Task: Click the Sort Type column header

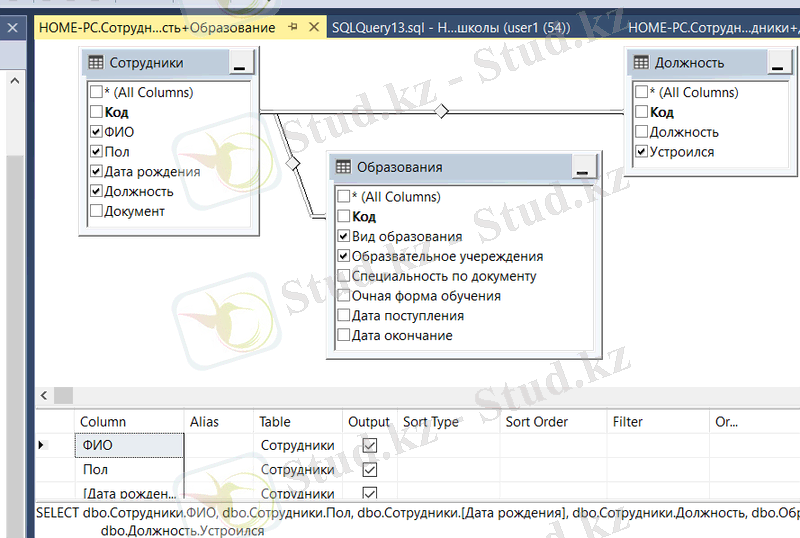Action: click(430, 422)
